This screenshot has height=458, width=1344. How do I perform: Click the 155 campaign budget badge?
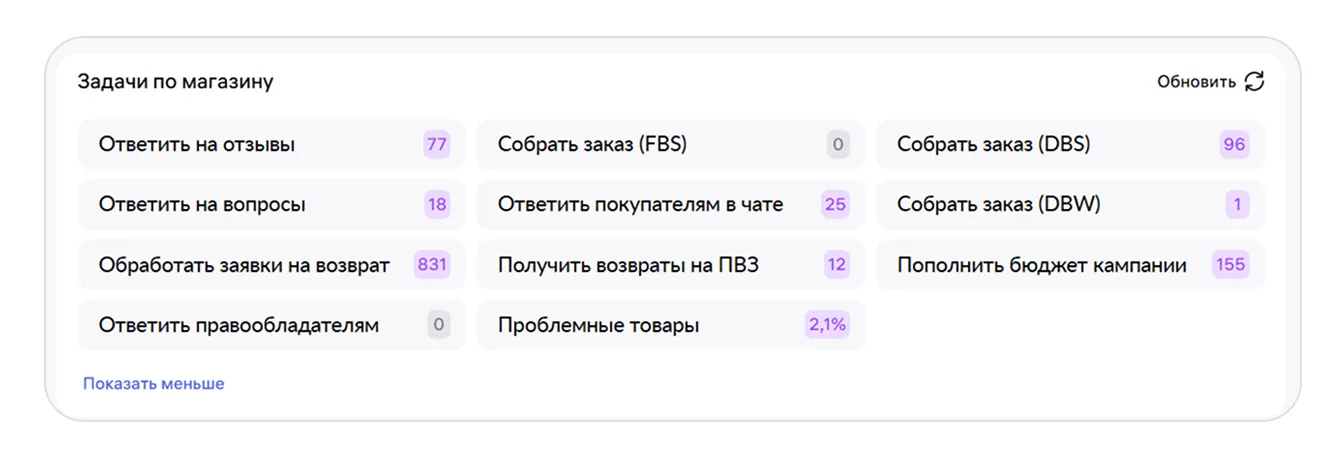tap(1231, 265)
